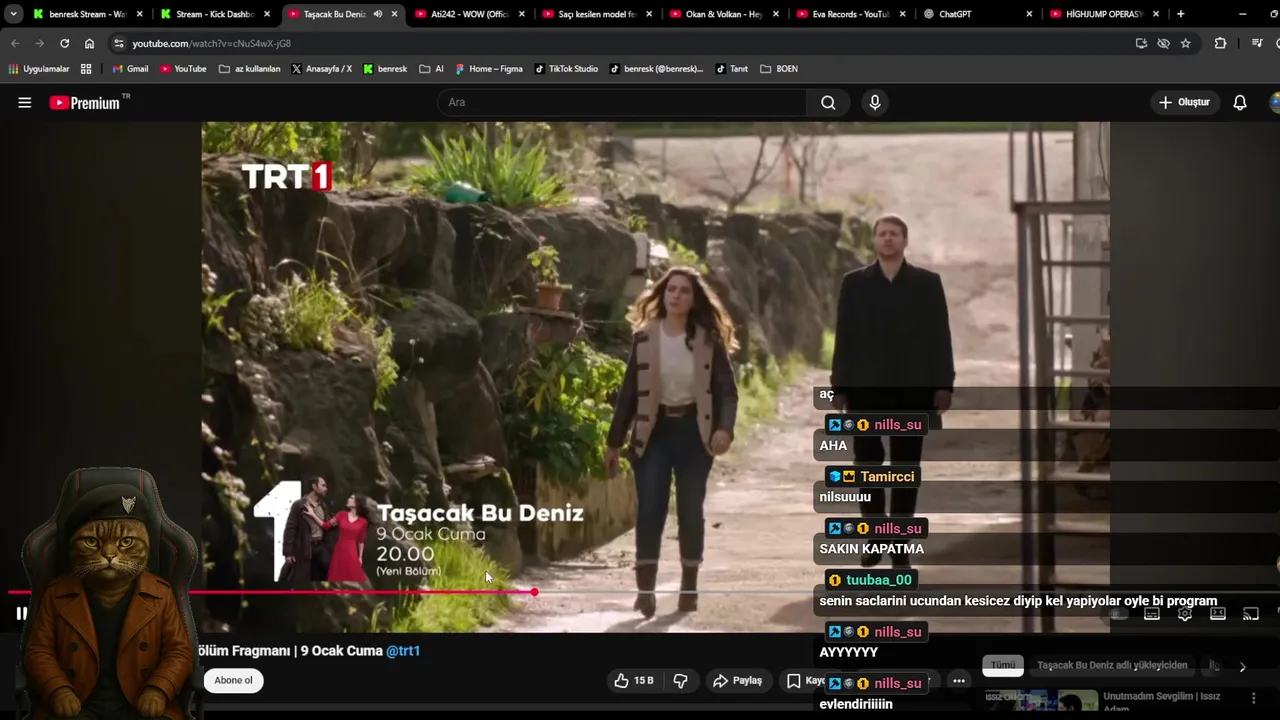The height and width of the screenshot is (720, 1280).
Task: Seek using the red video progress bar
Action: point(269,592)
